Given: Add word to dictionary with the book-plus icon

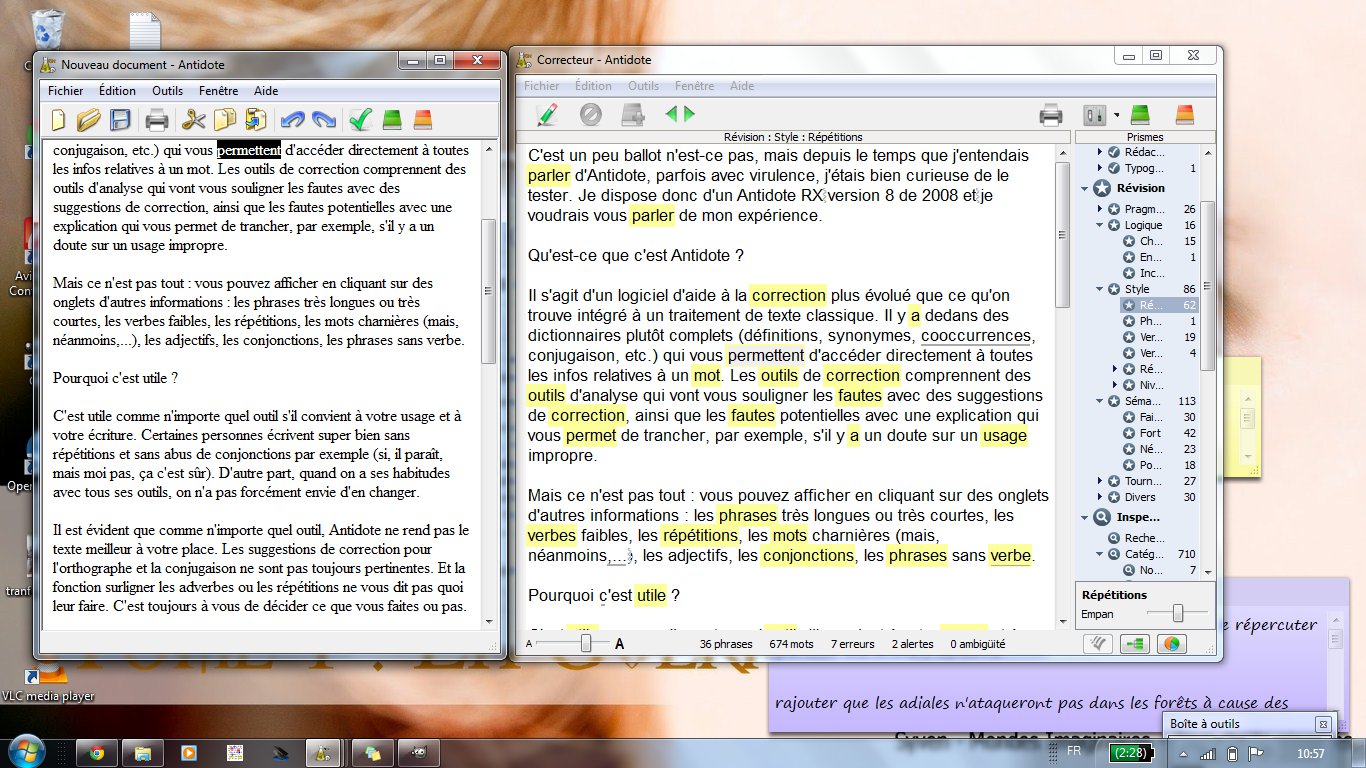Looking at the screenshot, I should 630,113.
